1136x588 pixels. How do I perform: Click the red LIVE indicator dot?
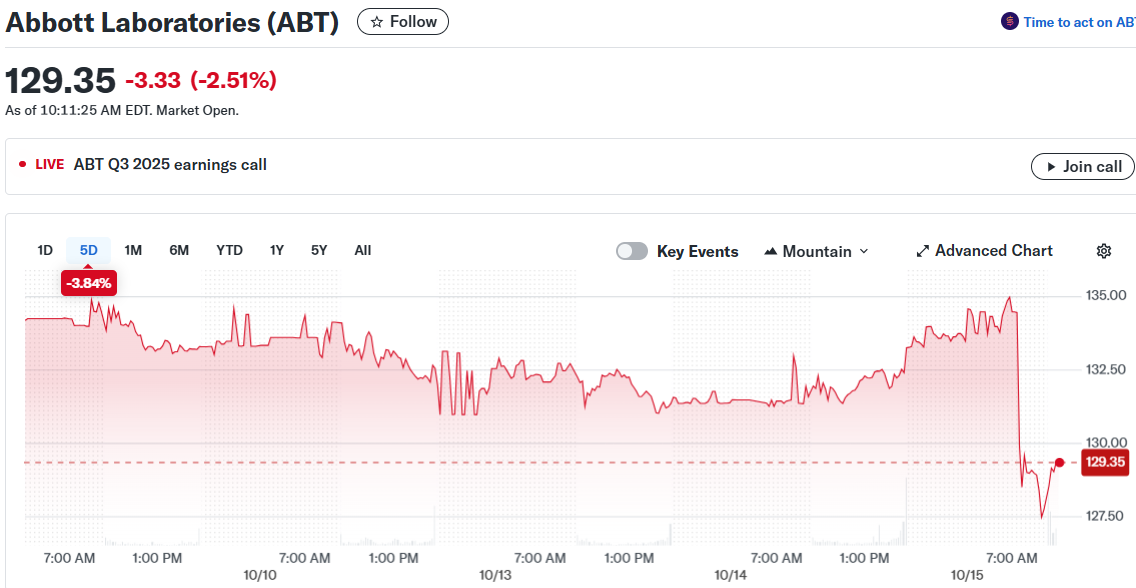click(x=23, y=165)
